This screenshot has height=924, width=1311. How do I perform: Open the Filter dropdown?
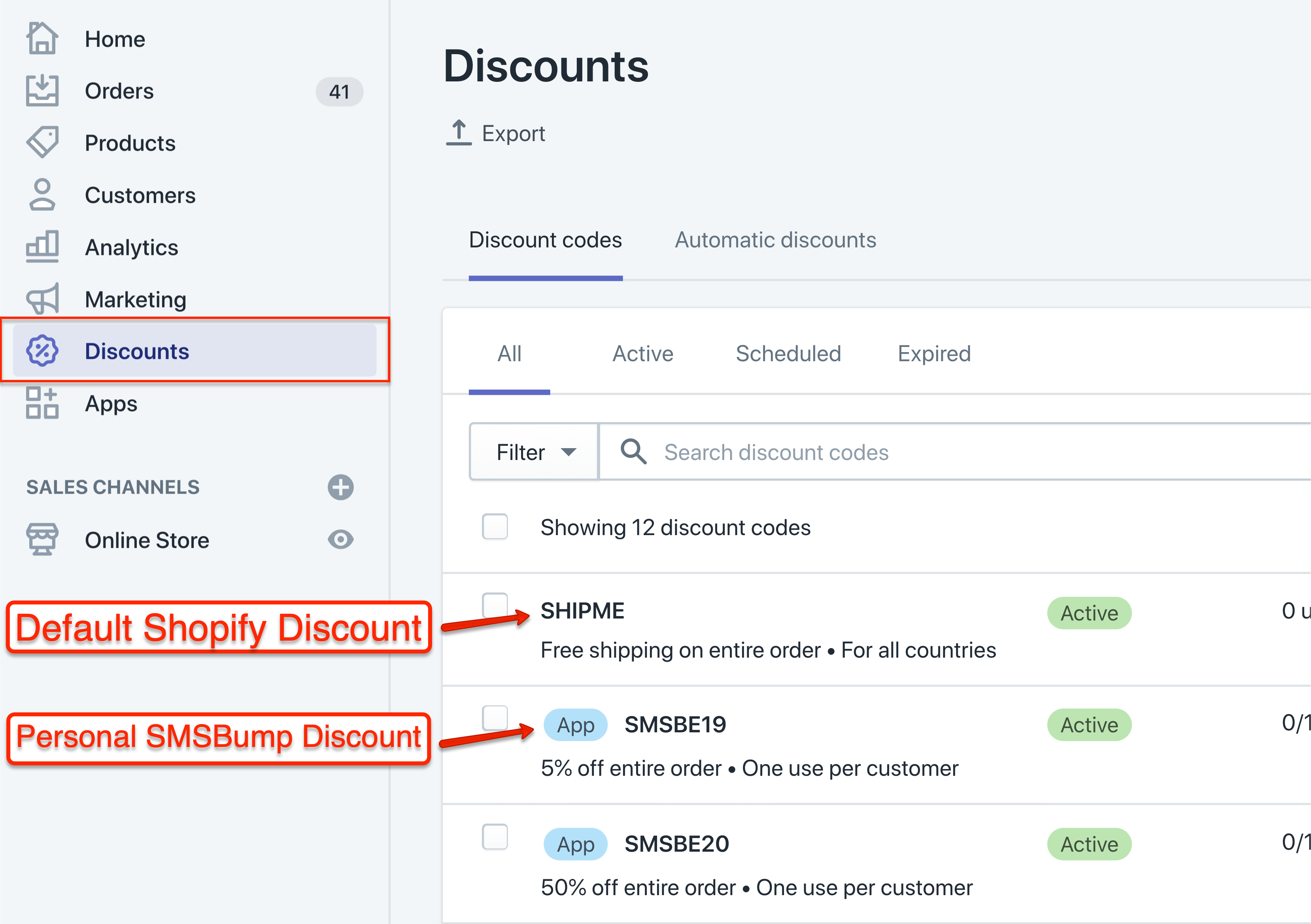(x=534, y=452)
